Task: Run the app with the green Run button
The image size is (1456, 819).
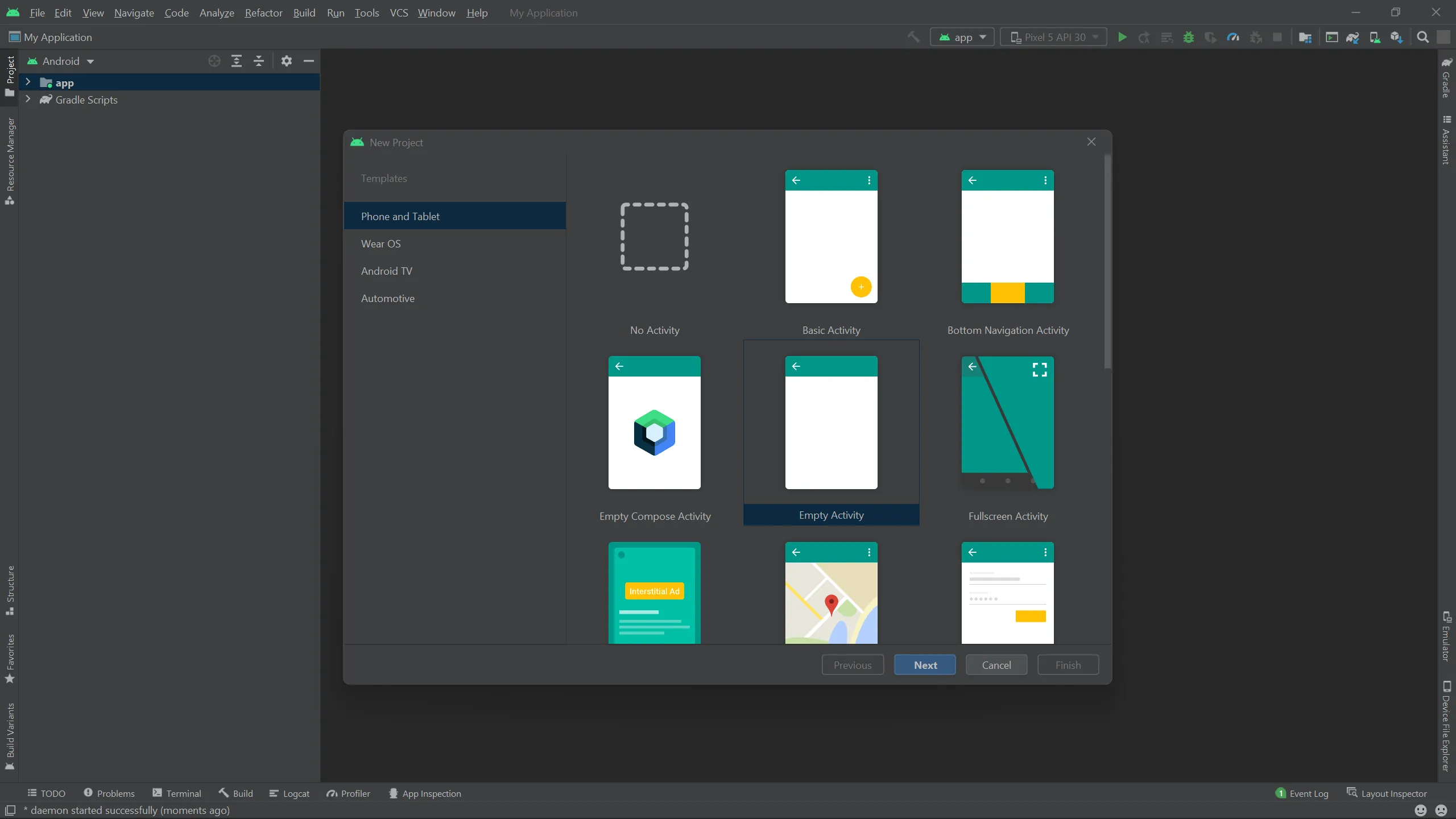Action: click(x=1122, y=36)
